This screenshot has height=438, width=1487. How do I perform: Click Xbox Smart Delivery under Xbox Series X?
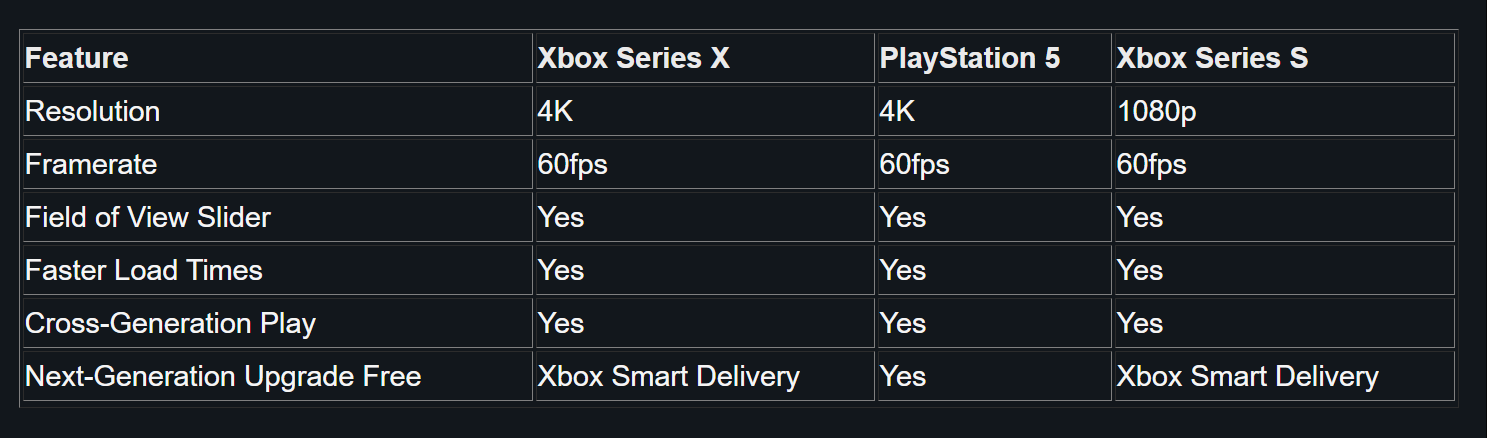click(669, 376)
